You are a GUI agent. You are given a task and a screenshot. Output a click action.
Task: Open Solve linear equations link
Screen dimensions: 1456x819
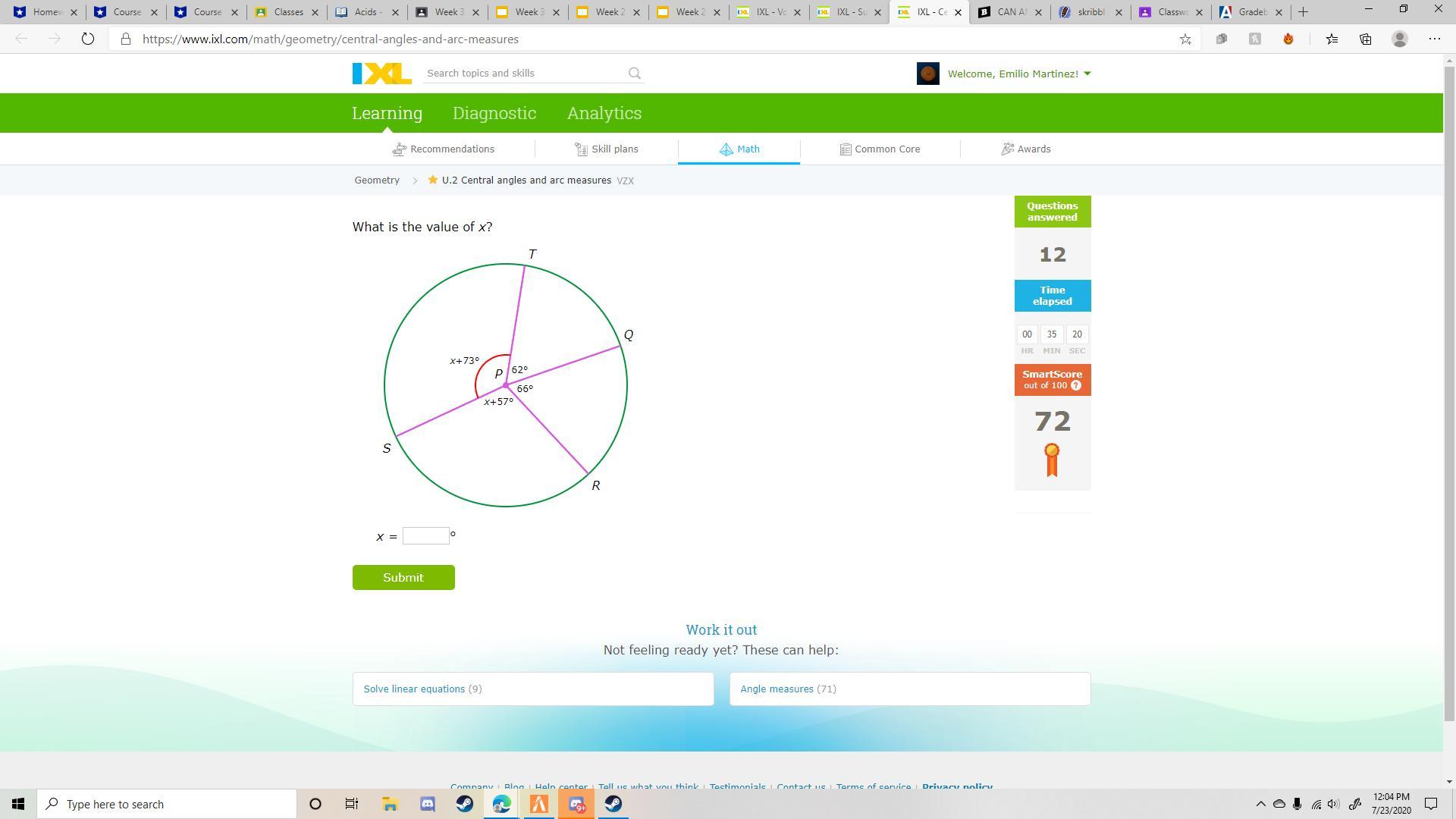[414, 689]
